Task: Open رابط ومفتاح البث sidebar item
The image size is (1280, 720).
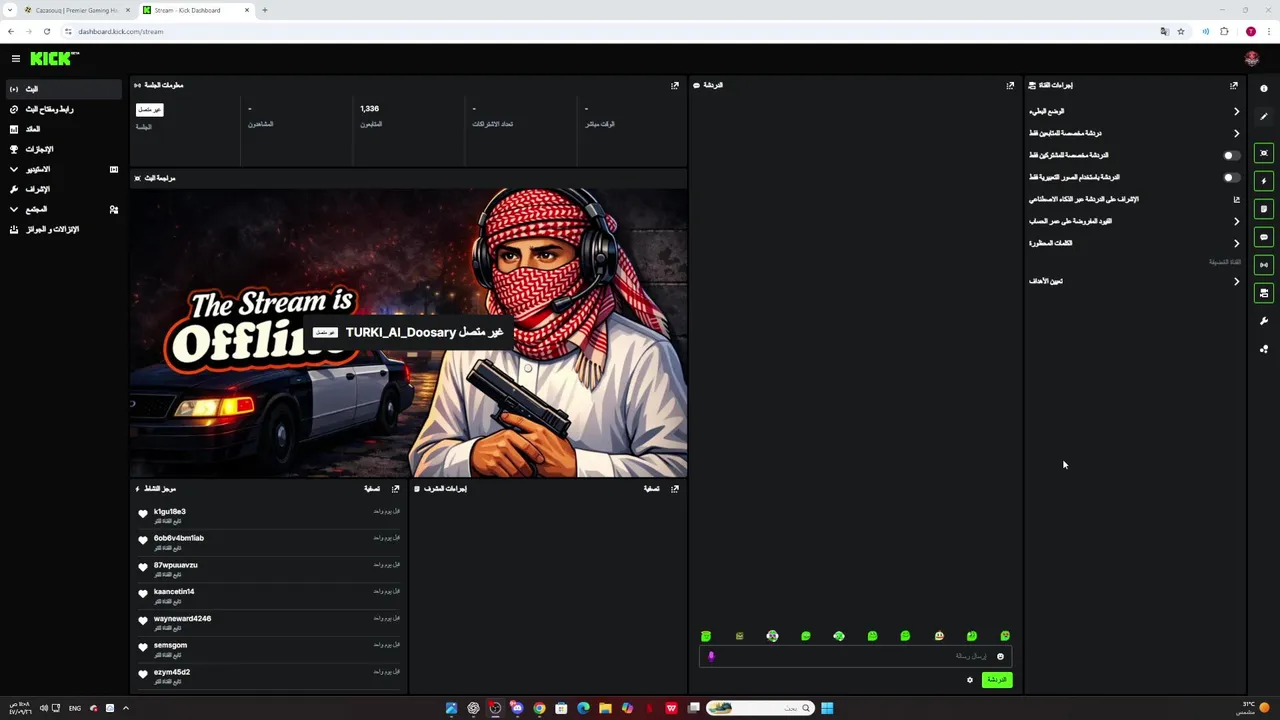Action: (63, 109)
